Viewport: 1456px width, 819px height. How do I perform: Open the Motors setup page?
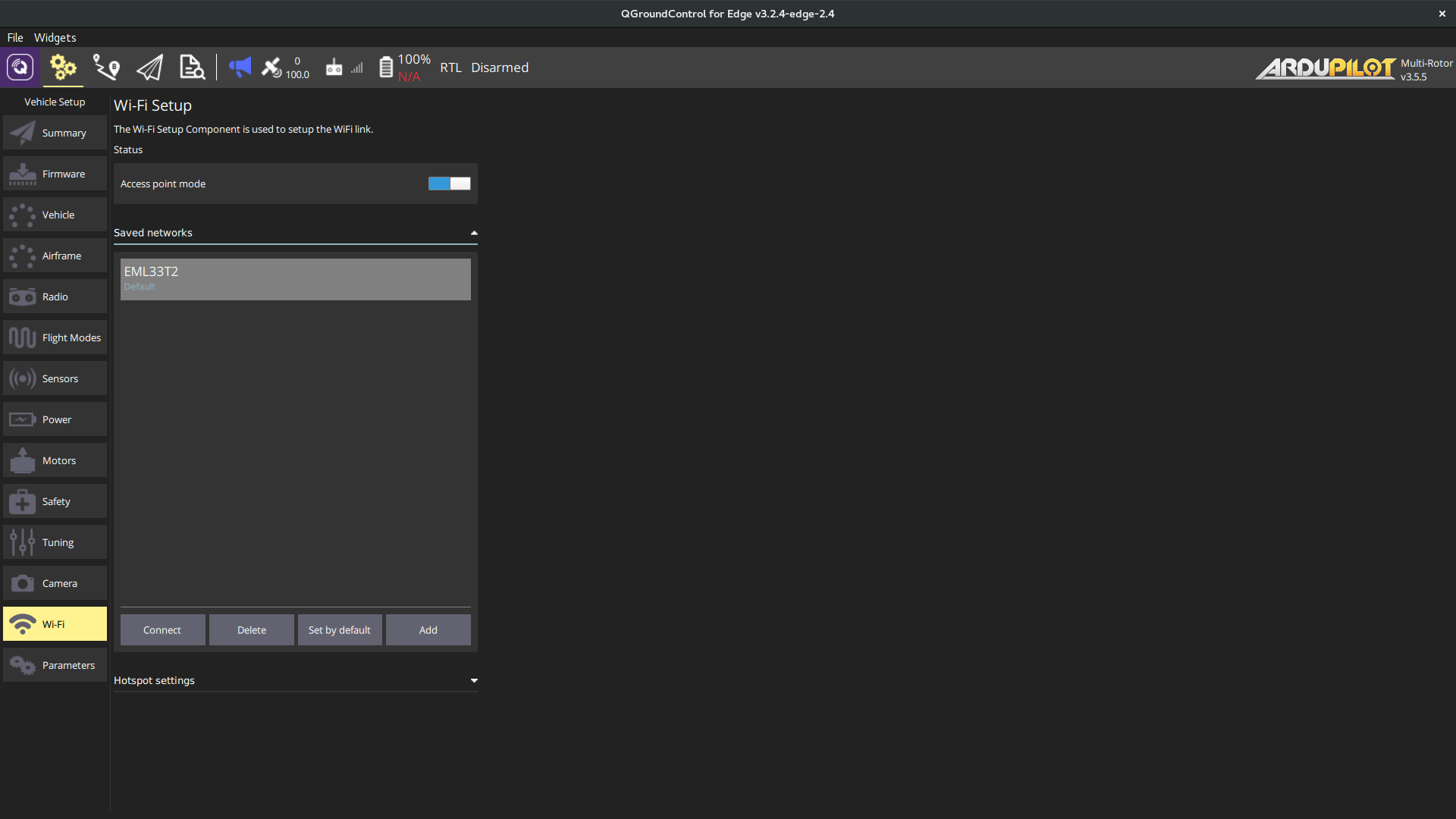pyautogui.click(x=55, y=460)
